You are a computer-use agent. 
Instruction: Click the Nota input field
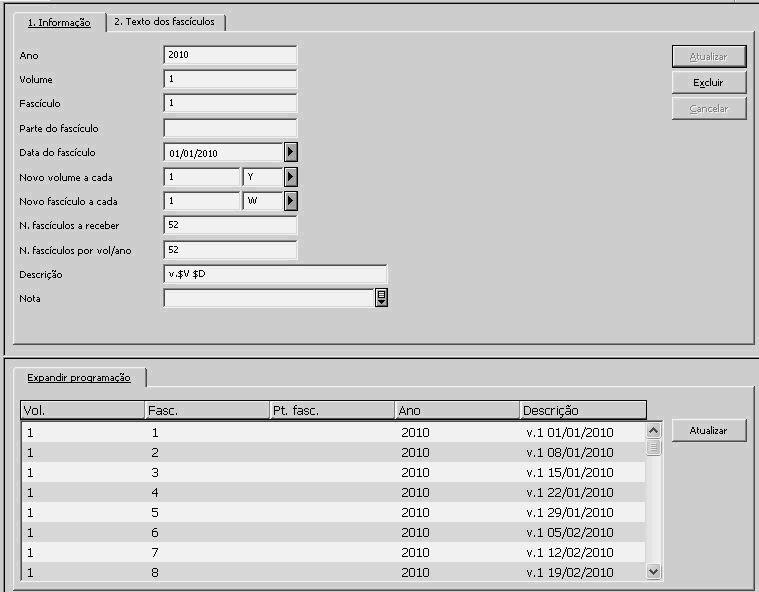pos(269,298)
